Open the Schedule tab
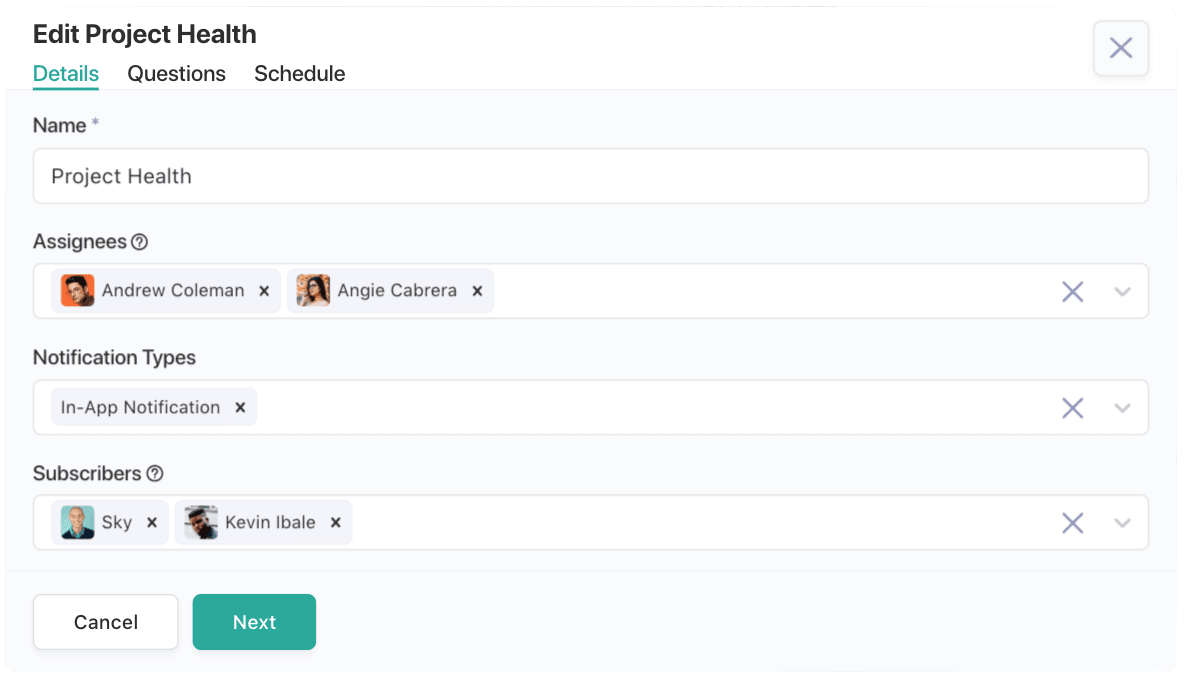Screen dimensions: 1186x680 (x=299, y=73)
